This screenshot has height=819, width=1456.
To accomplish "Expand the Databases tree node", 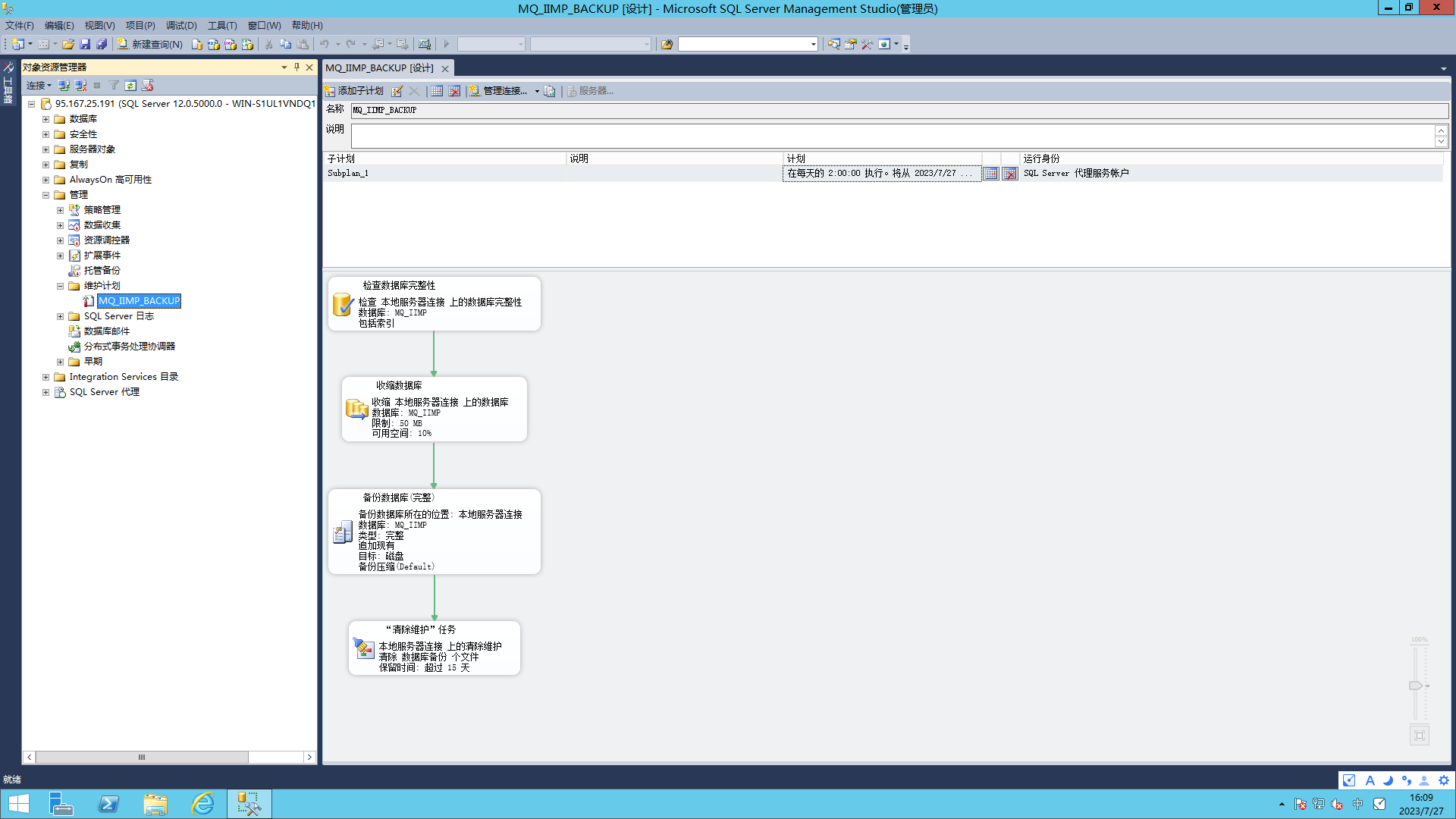I will coord(45,119).
